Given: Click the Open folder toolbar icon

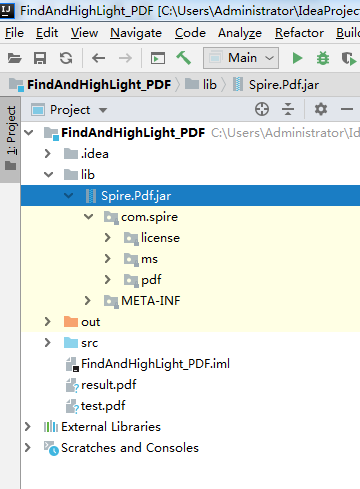Looking at the screenshot, I should tap(14, 58).
